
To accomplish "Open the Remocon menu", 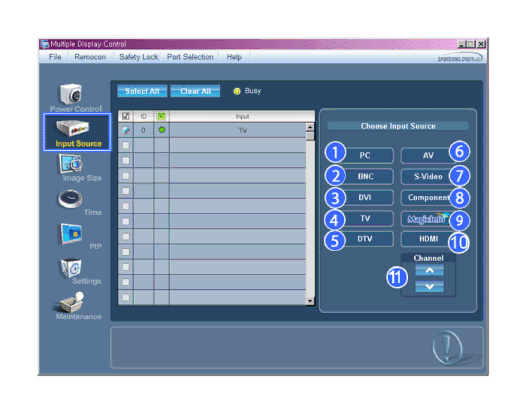I will click(x=90, y=57).
